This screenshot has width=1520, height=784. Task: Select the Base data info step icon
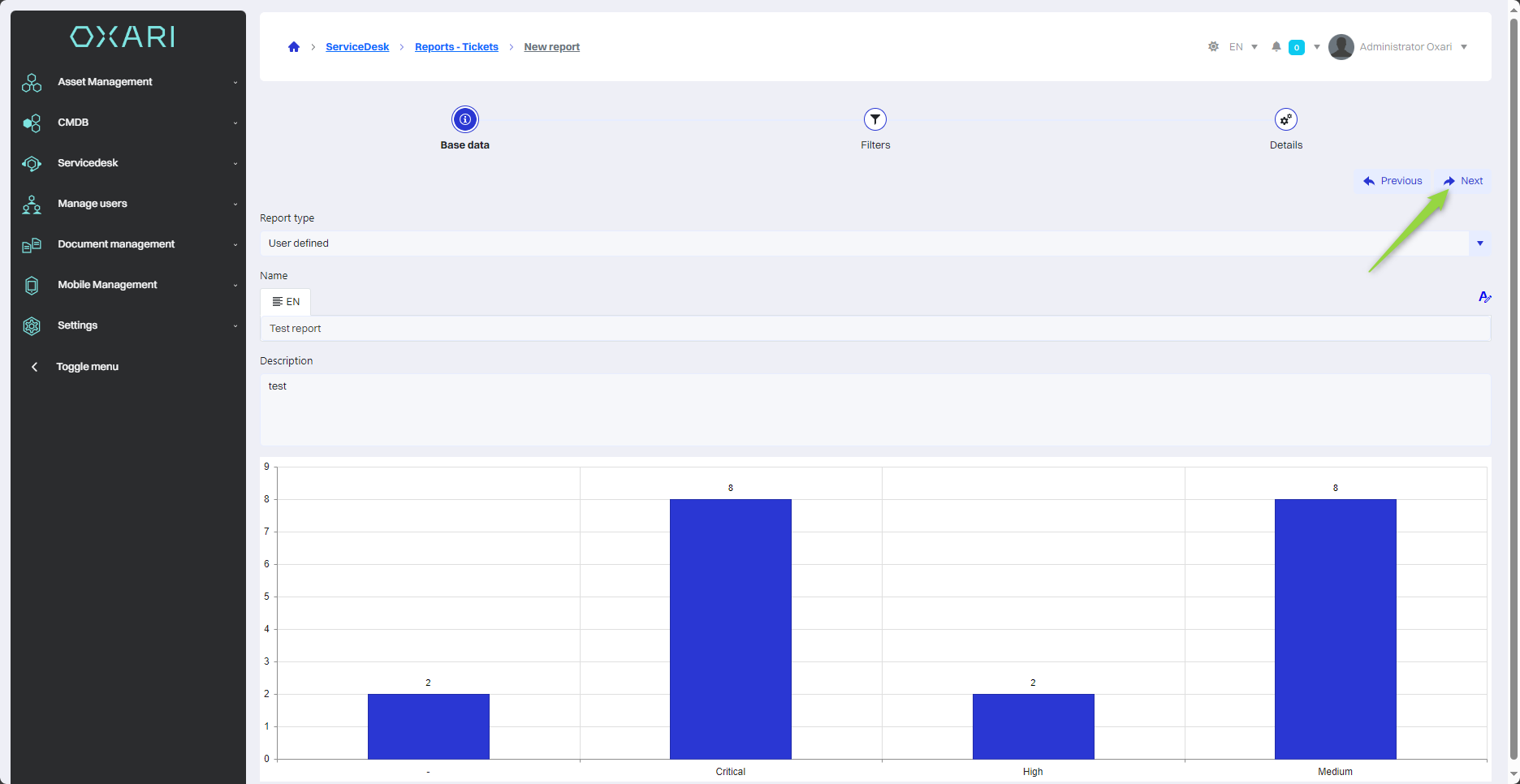465,120
